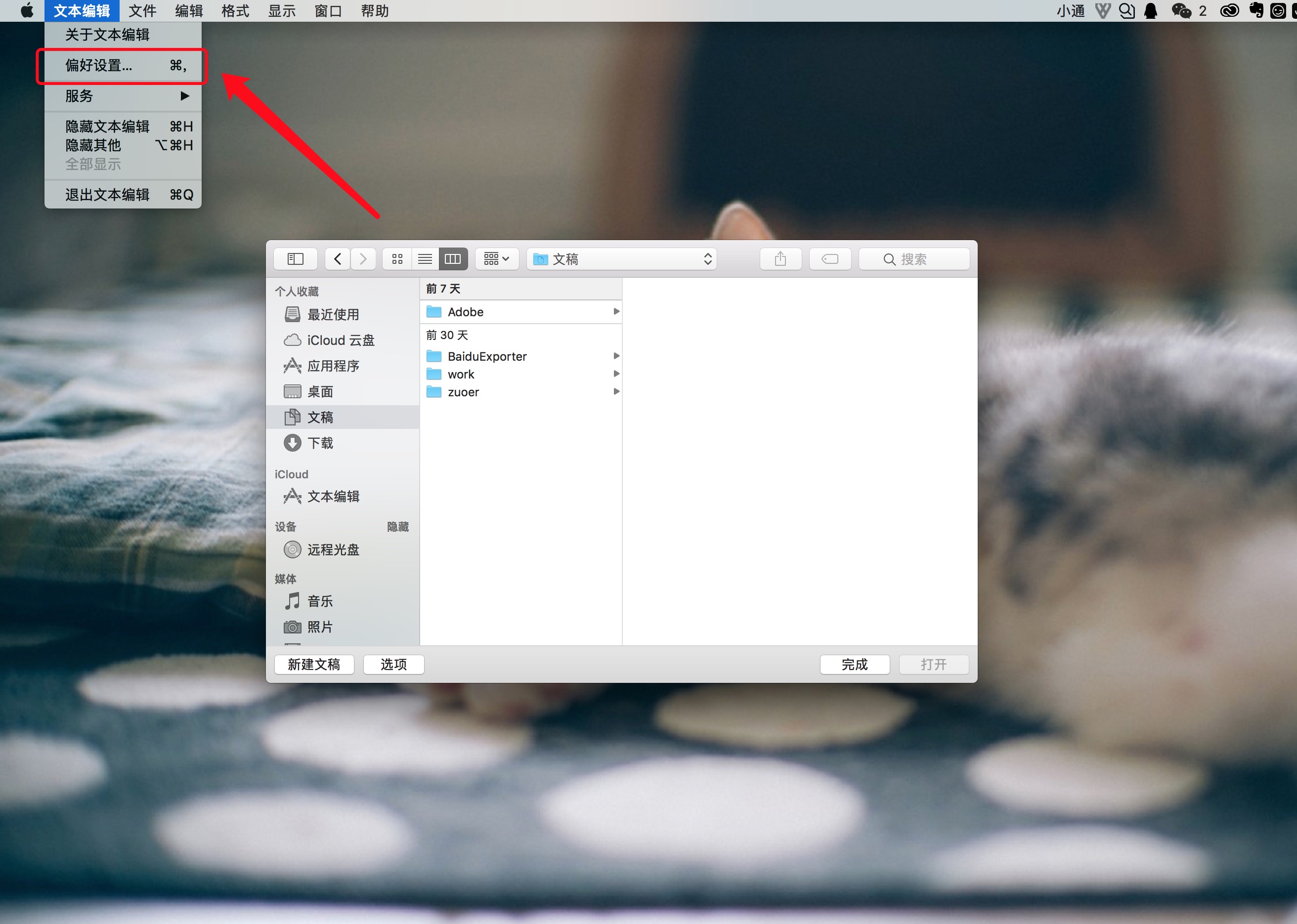Hide the 设备 section via 隐藏

pos(398,527)
